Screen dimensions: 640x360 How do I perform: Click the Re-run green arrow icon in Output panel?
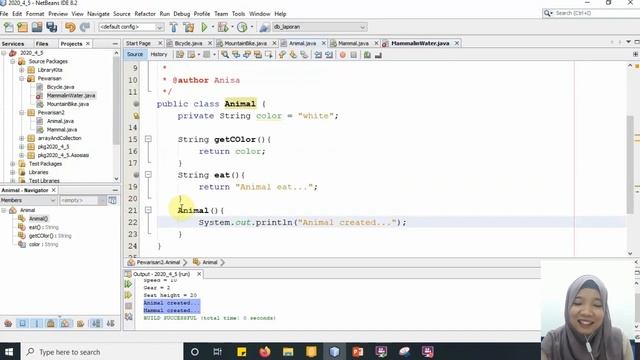(129, 284)
